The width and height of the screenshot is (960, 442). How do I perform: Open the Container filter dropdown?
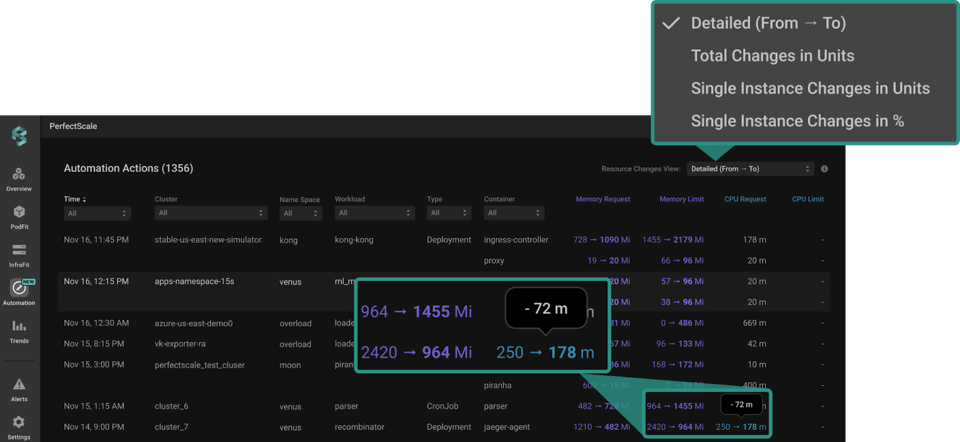pyautogui.click(x=514, y=213)
